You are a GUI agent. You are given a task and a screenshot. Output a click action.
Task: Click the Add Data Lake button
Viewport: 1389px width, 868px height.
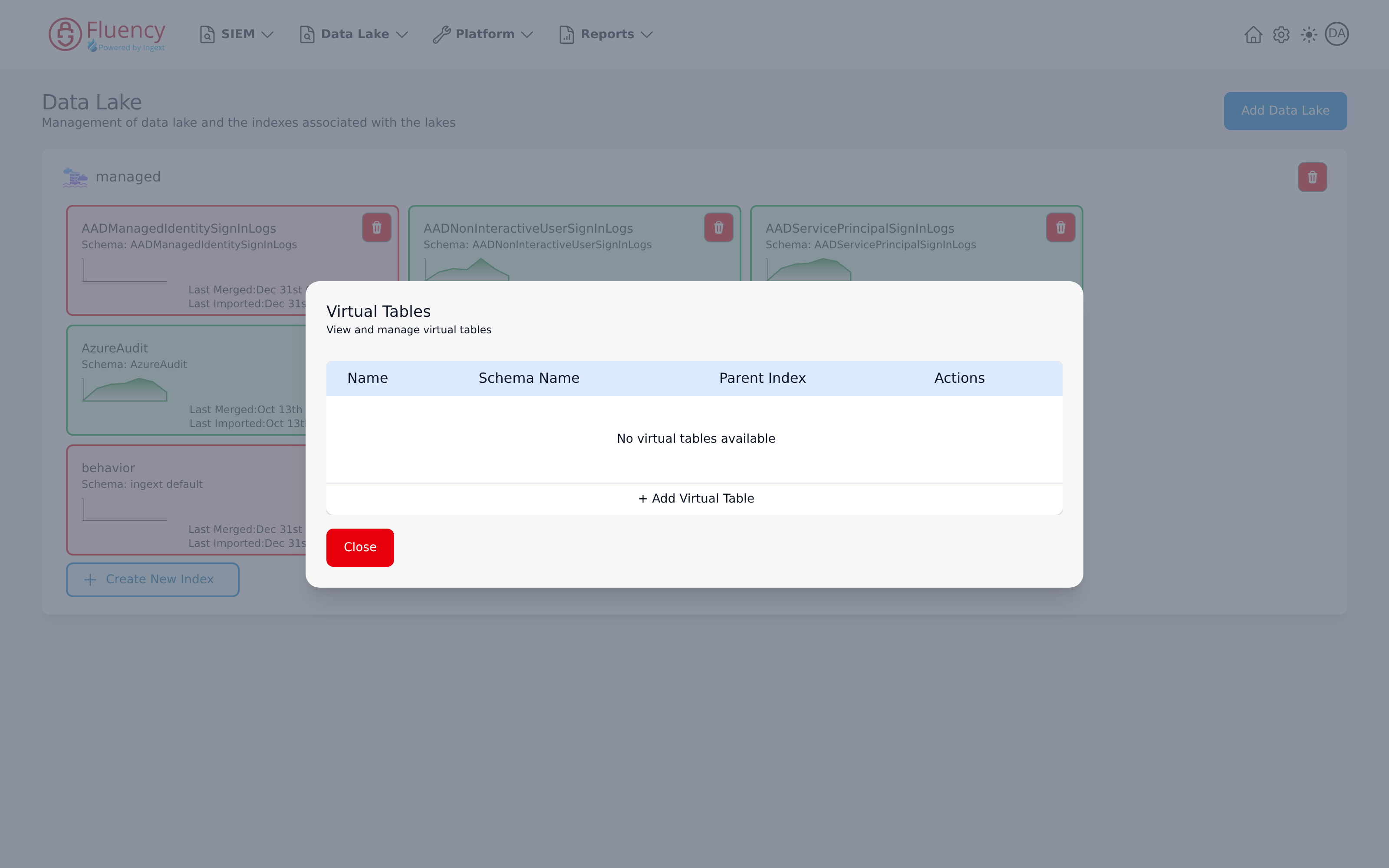(1285, 111)
